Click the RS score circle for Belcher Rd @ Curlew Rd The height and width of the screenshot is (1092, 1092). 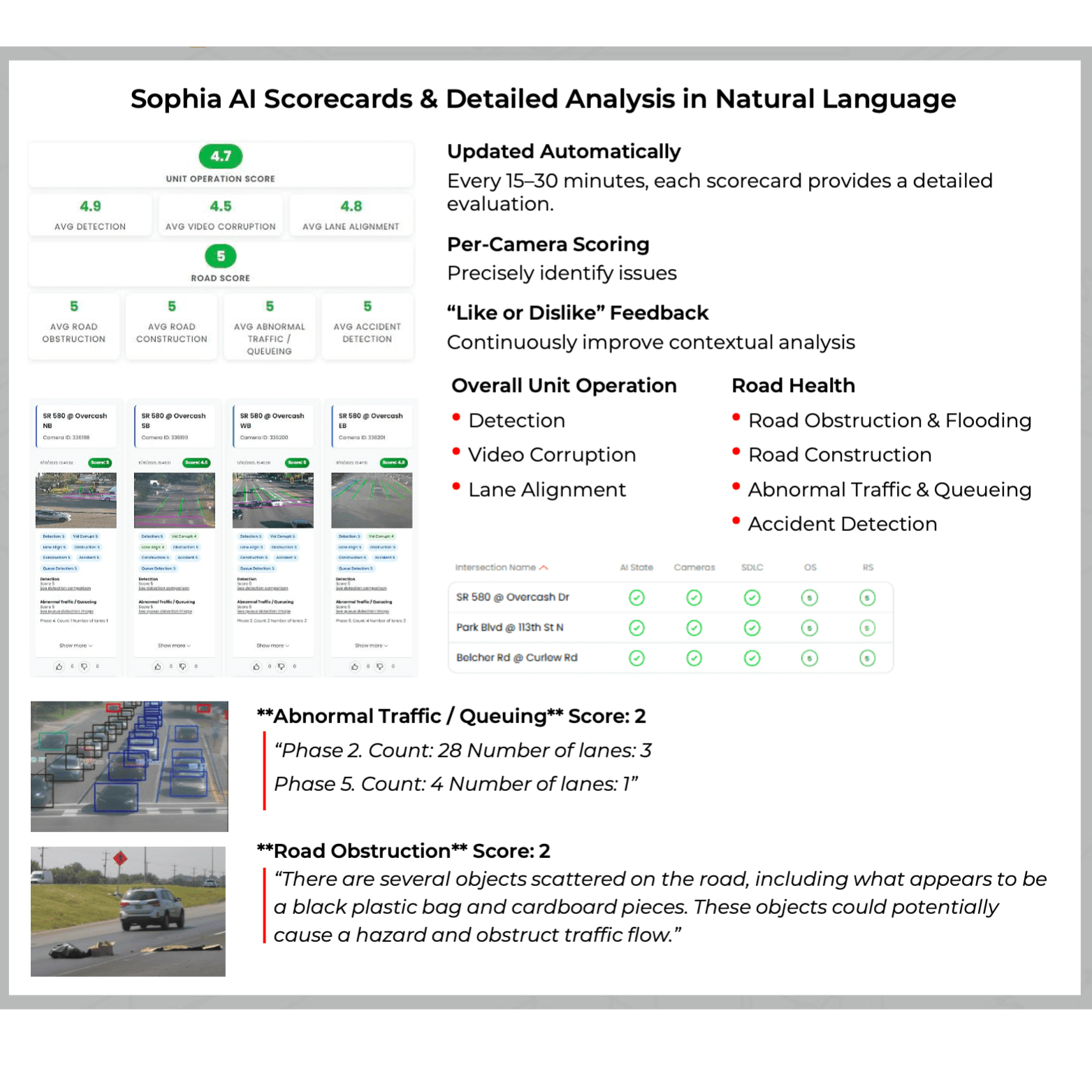(868, 657)
